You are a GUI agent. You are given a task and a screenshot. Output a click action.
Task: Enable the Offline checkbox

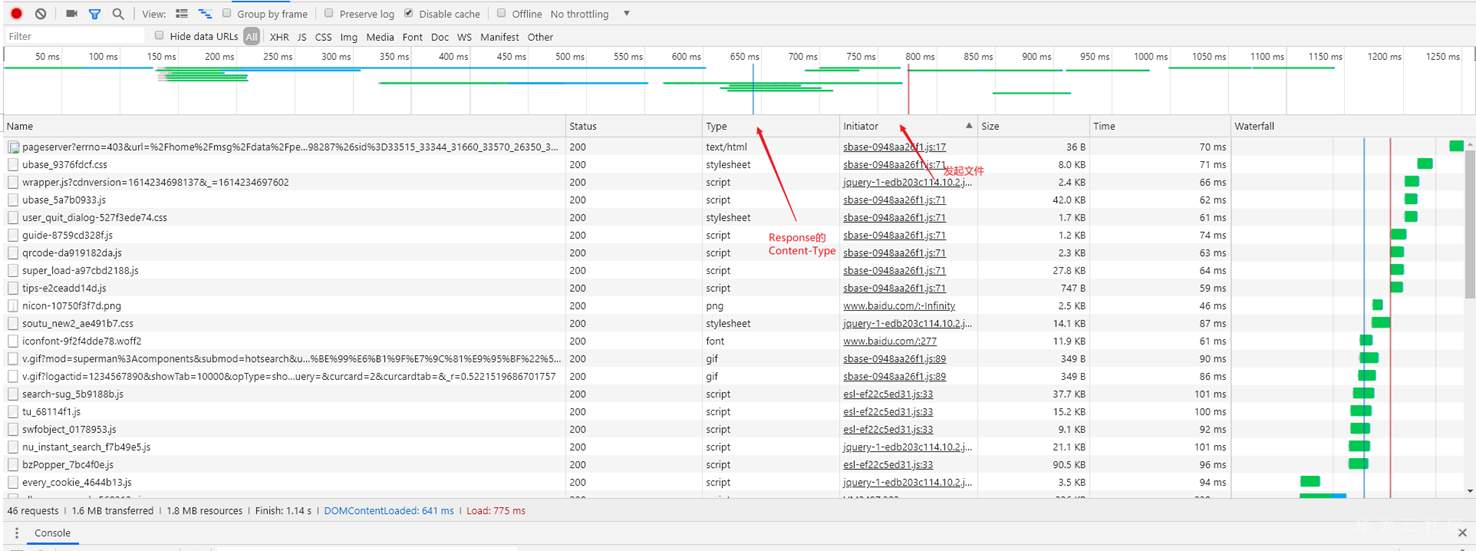point(501,14)
